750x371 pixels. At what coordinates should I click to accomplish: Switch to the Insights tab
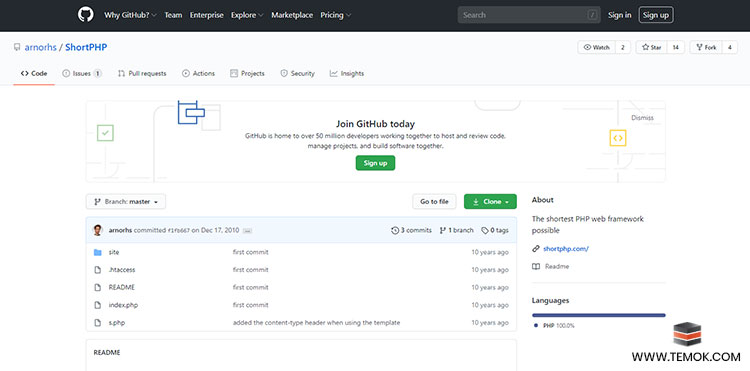pyautogui.click(x=347, y=74)
